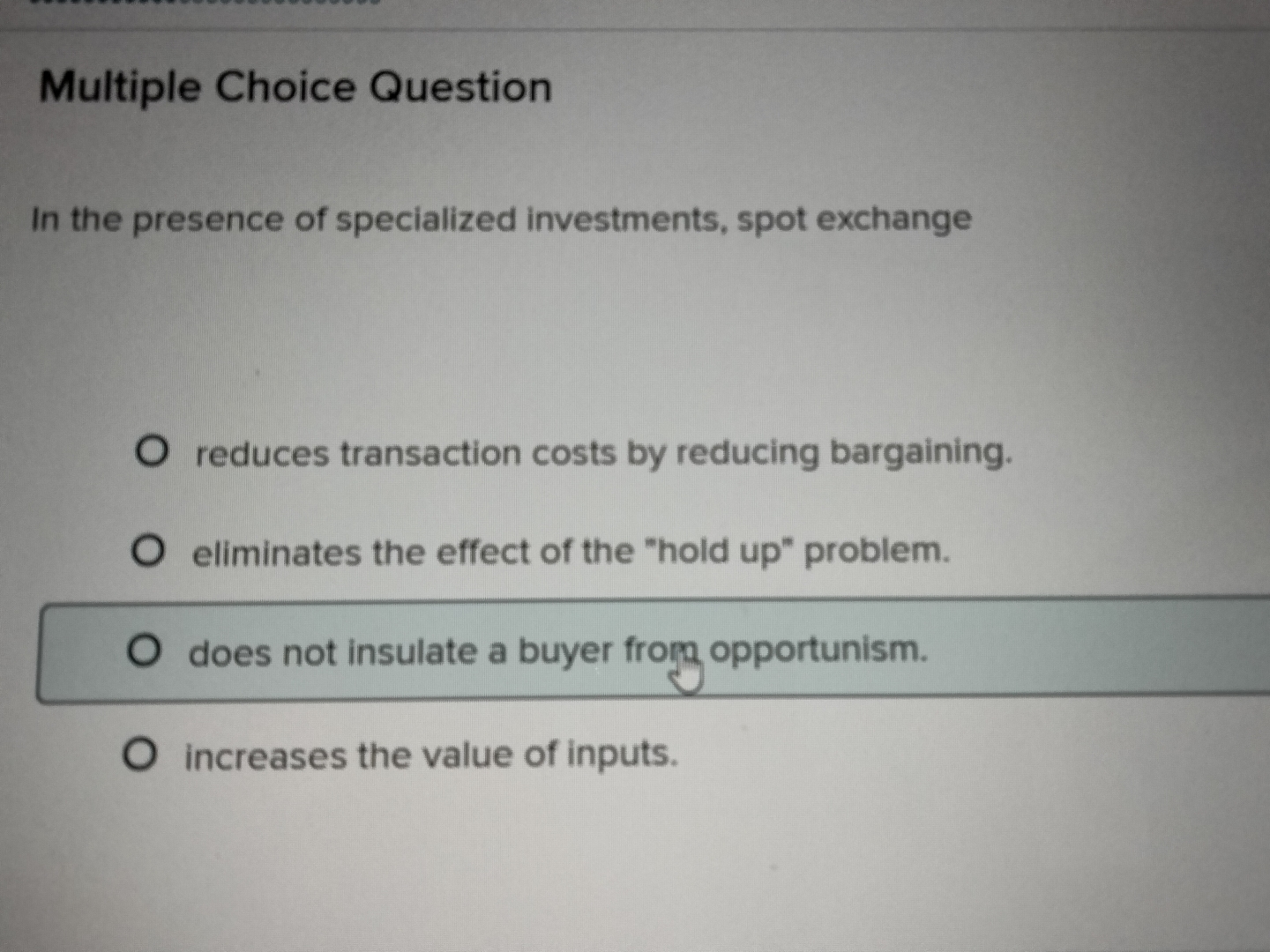Click the 'Multiple Choice Question' heading
1270x952 pixels.
coord(296,87)
